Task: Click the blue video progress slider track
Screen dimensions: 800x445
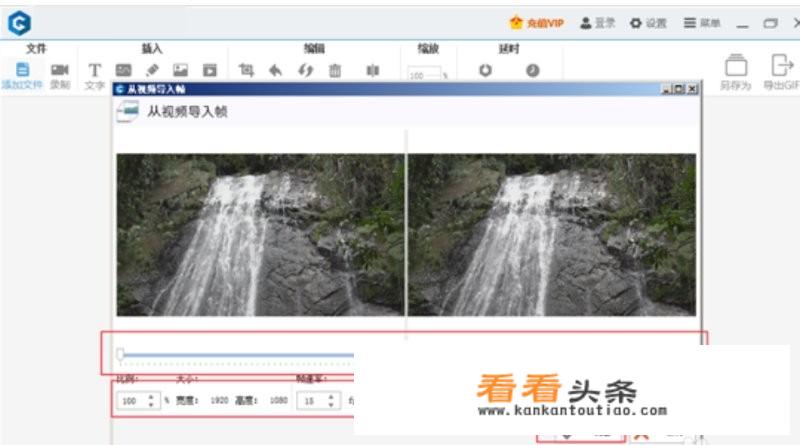Action: pos(238,354)
